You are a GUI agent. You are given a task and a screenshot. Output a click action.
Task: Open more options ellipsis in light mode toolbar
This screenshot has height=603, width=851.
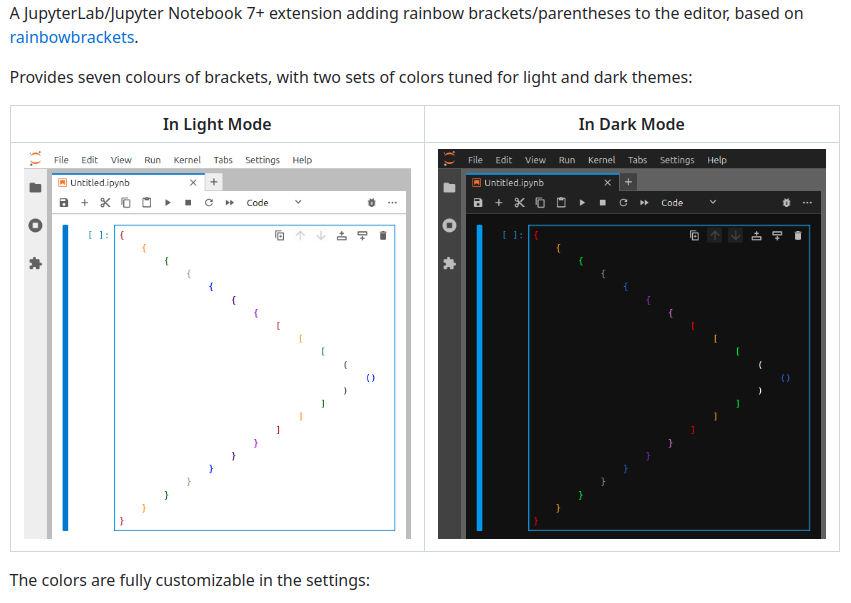pyautogui.click(x=392, y=202)
